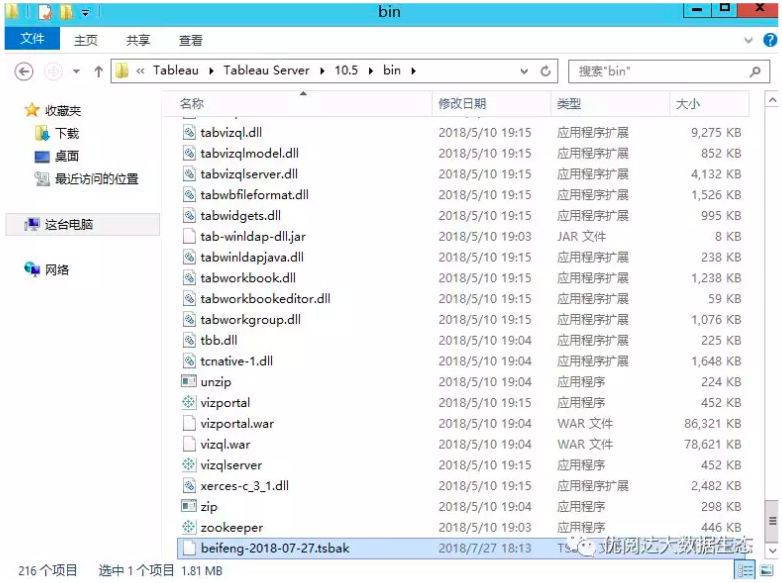
Task: Switch to details view icon in status bar
Action: 746,571
